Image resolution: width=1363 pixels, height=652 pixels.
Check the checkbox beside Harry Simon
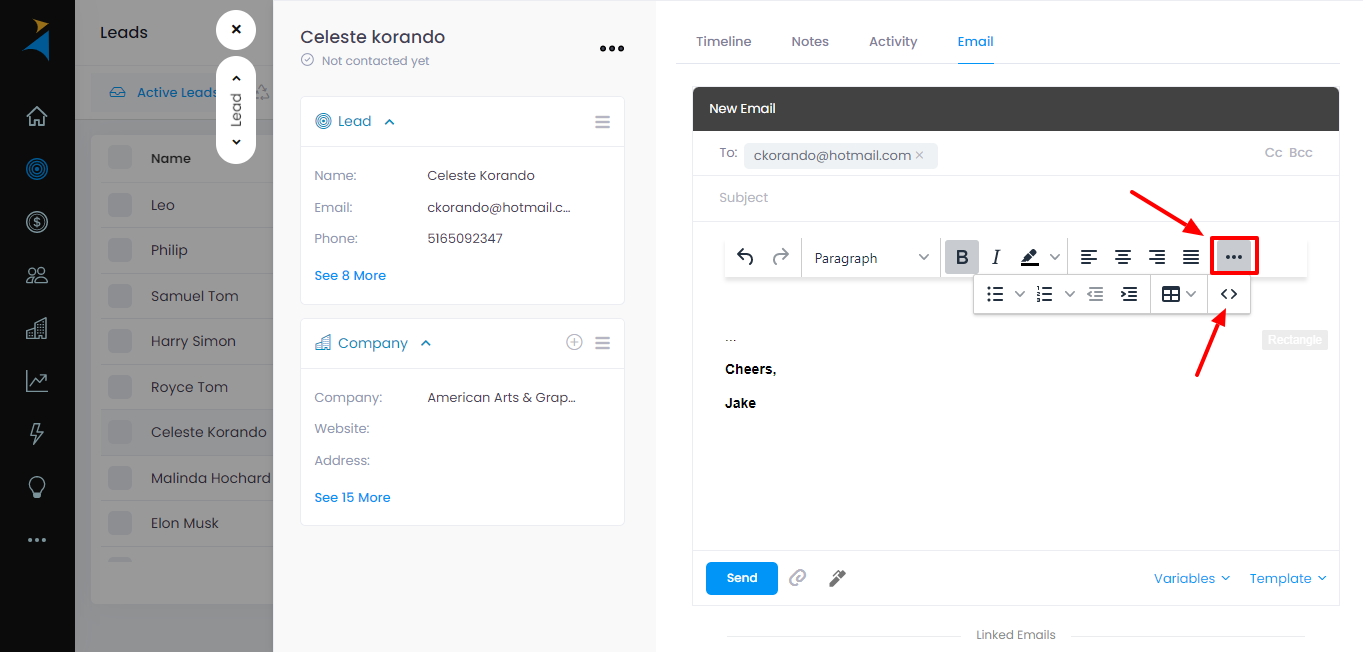[x=119, y=341]
